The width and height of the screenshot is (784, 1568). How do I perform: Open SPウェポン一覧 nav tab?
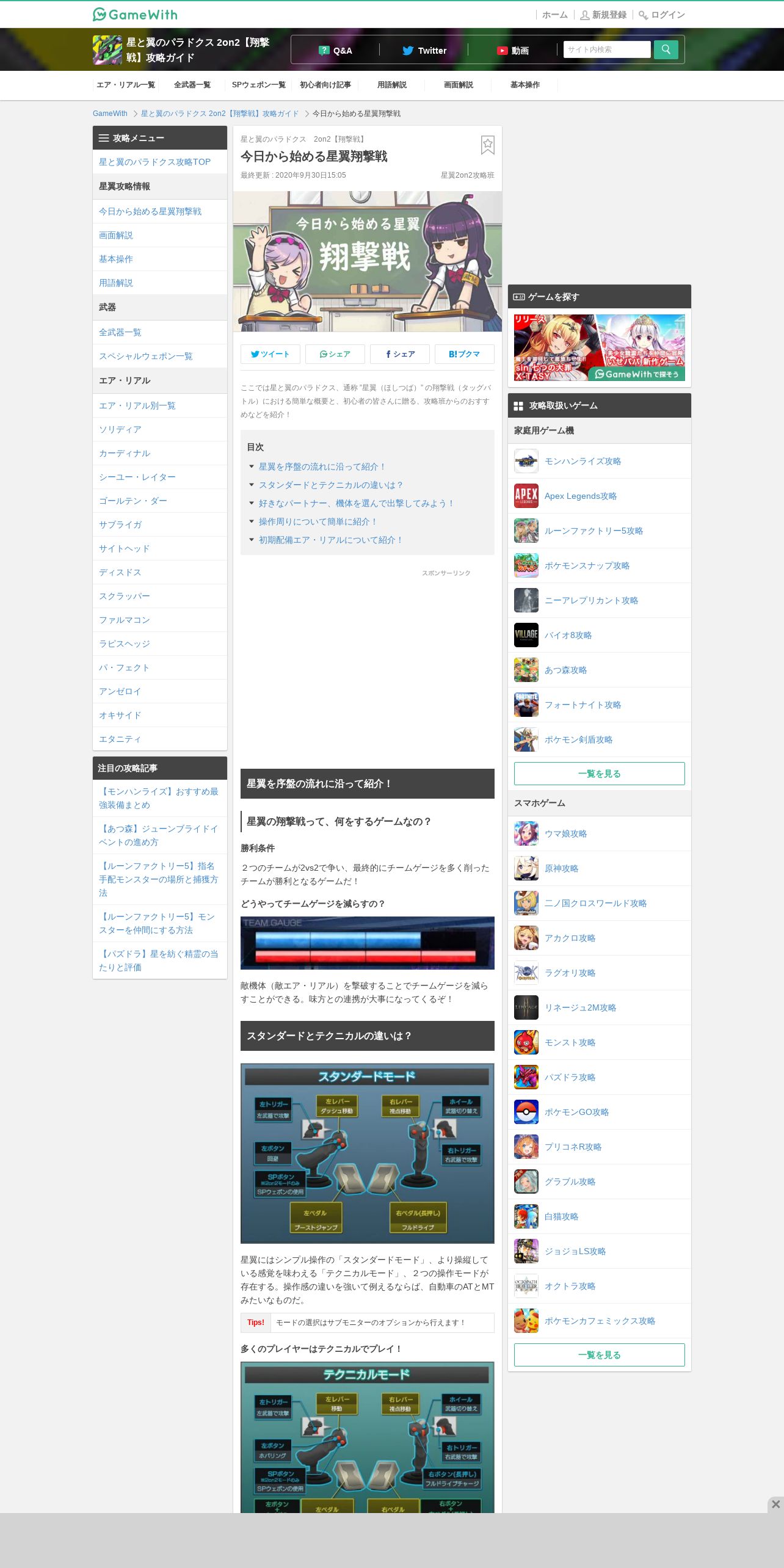(x=259, y=85)
